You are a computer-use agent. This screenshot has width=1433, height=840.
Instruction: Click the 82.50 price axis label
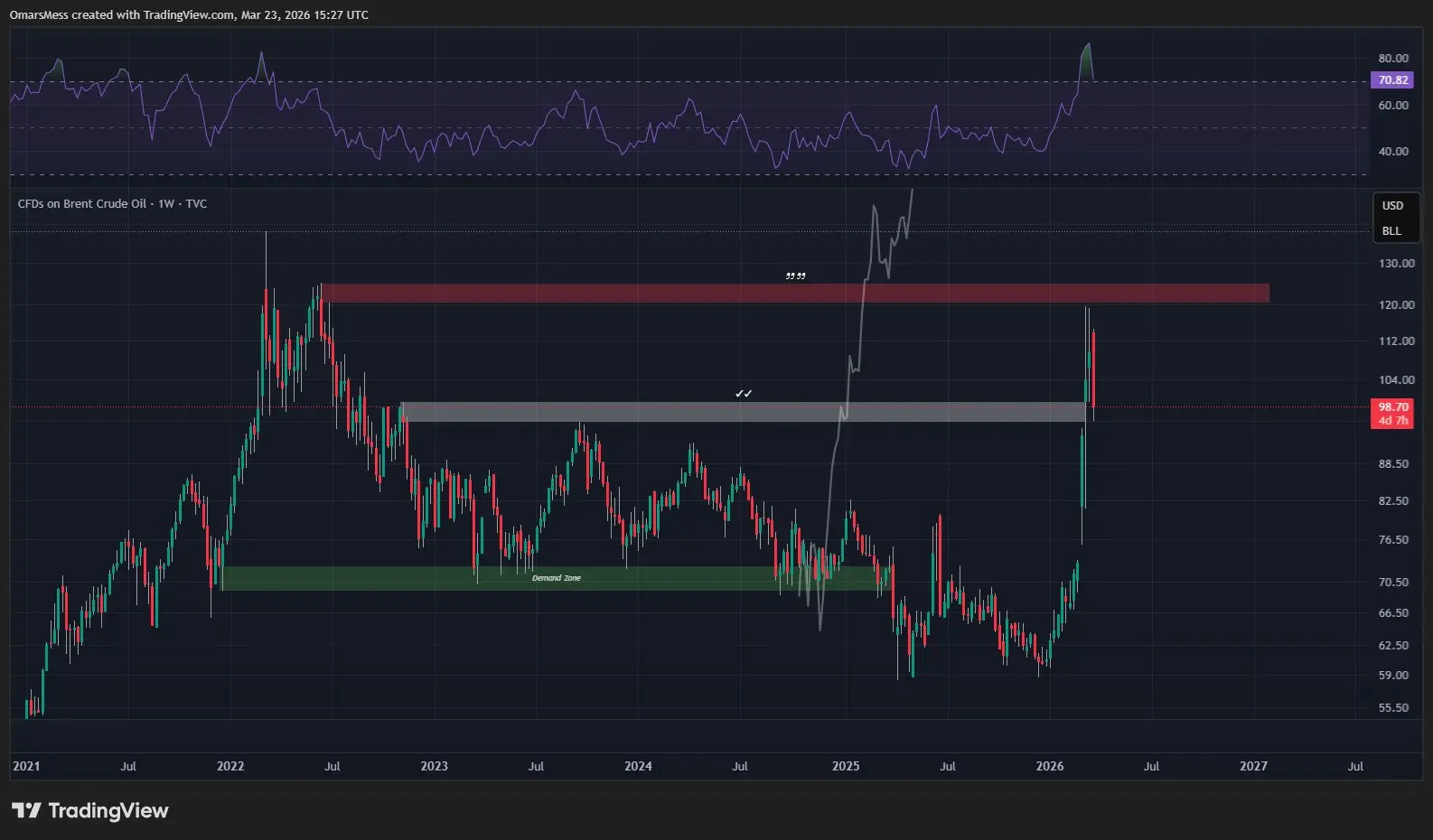1392,501
